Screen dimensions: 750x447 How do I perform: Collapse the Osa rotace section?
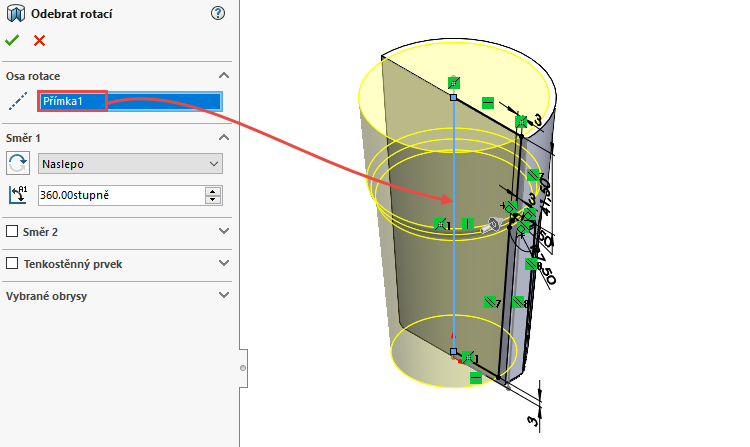point(224,76)
